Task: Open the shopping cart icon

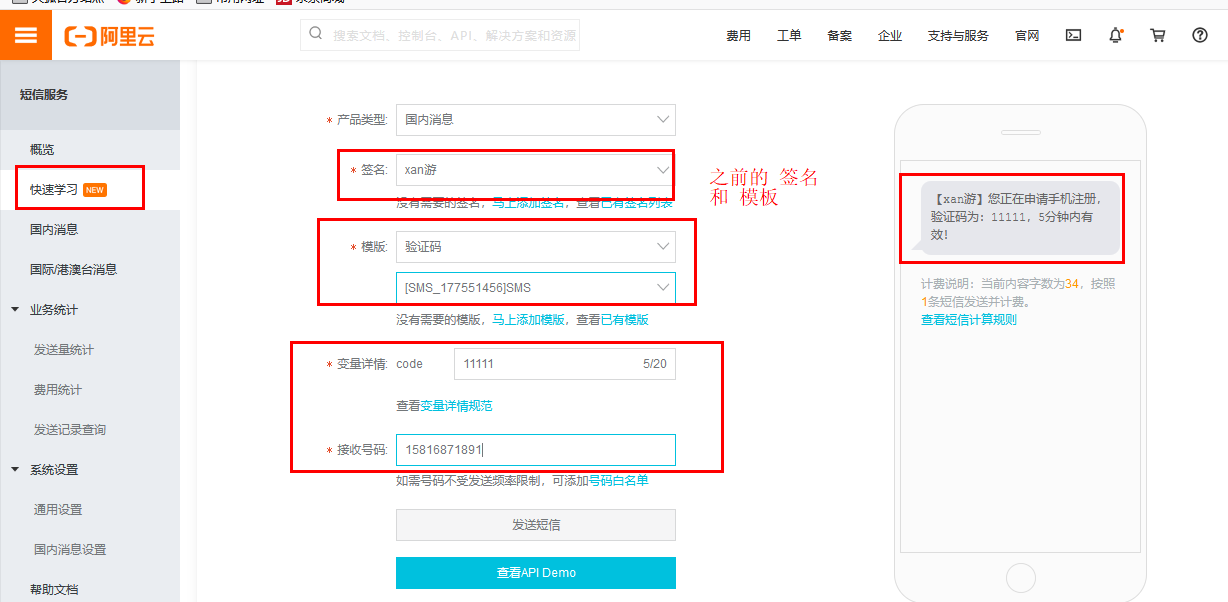Action: tap(1157, 35)
